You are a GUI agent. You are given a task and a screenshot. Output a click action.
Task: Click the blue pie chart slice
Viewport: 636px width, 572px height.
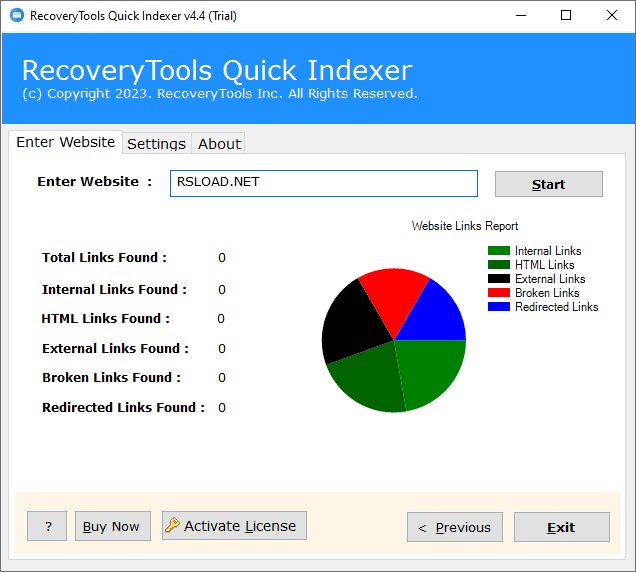click(x=434, y=316)
